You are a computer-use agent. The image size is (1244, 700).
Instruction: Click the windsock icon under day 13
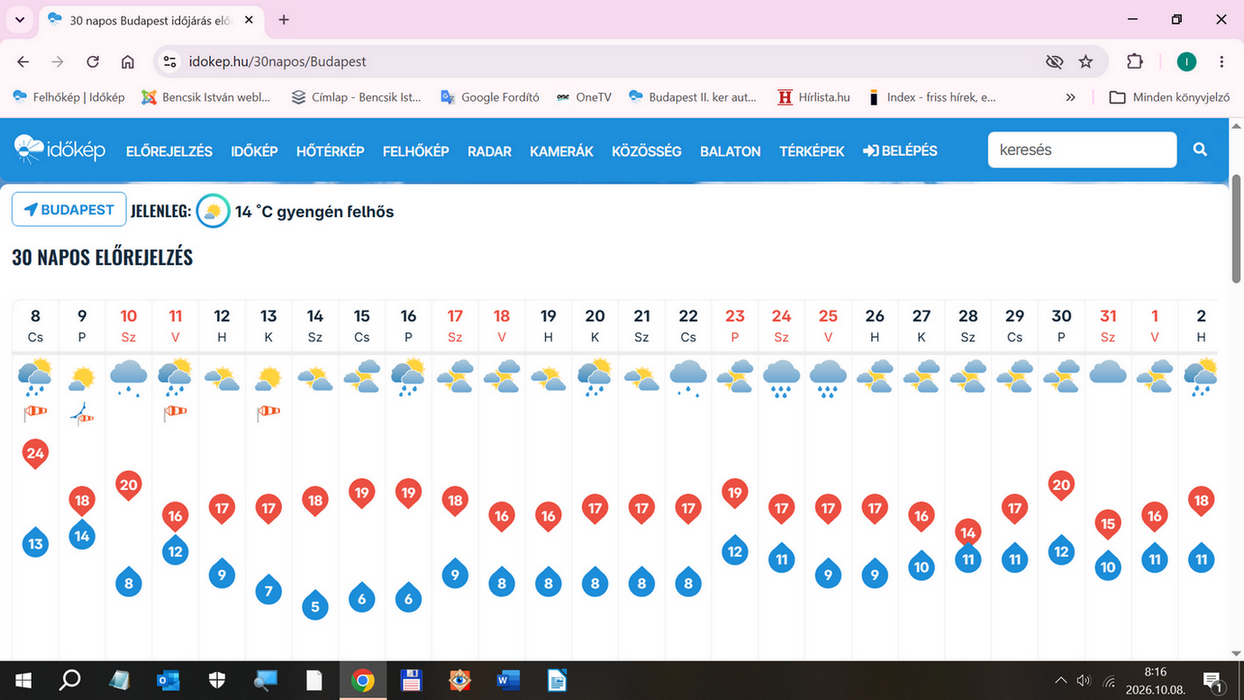(268, 411)
